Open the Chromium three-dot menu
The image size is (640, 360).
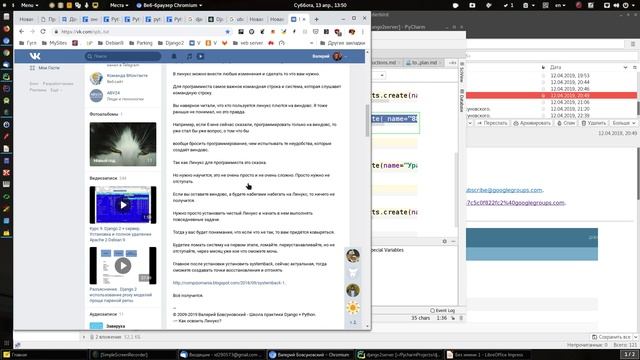[362, 31]
